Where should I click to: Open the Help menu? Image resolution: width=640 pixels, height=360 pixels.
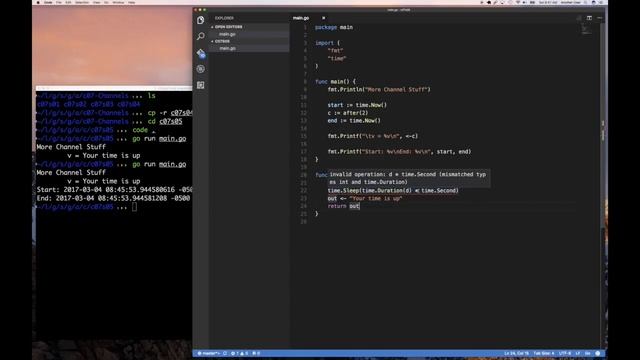131,2
